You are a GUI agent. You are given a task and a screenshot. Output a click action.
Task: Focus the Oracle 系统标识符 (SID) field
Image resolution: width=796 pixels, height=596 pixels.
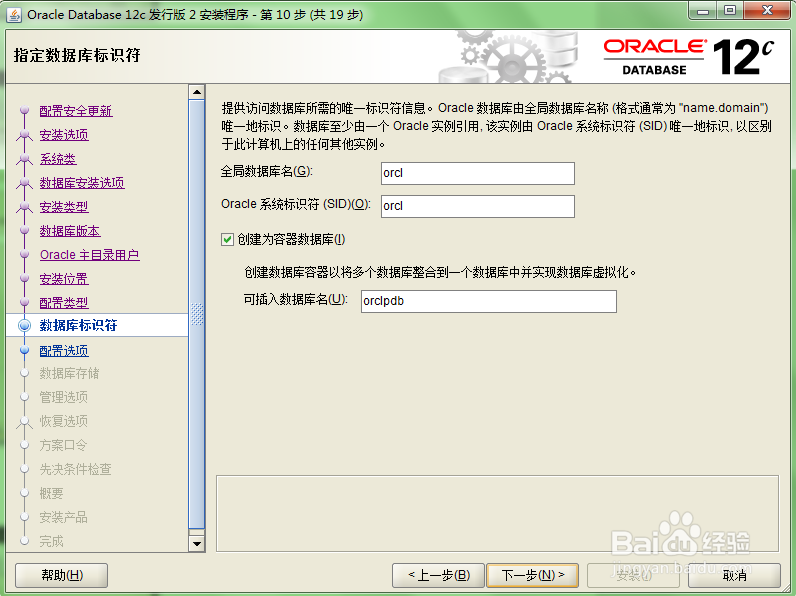(478, 207)
